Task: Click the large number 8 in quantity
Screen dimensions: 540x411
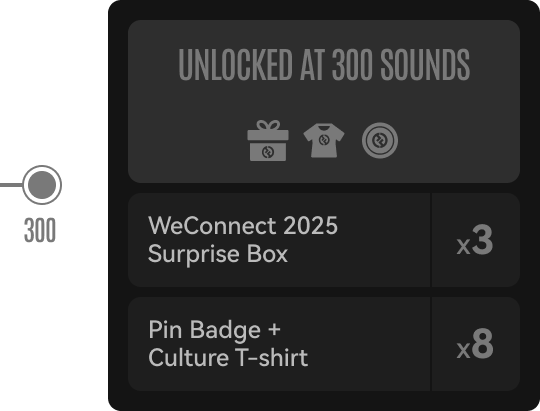Action: click(482, 344)
